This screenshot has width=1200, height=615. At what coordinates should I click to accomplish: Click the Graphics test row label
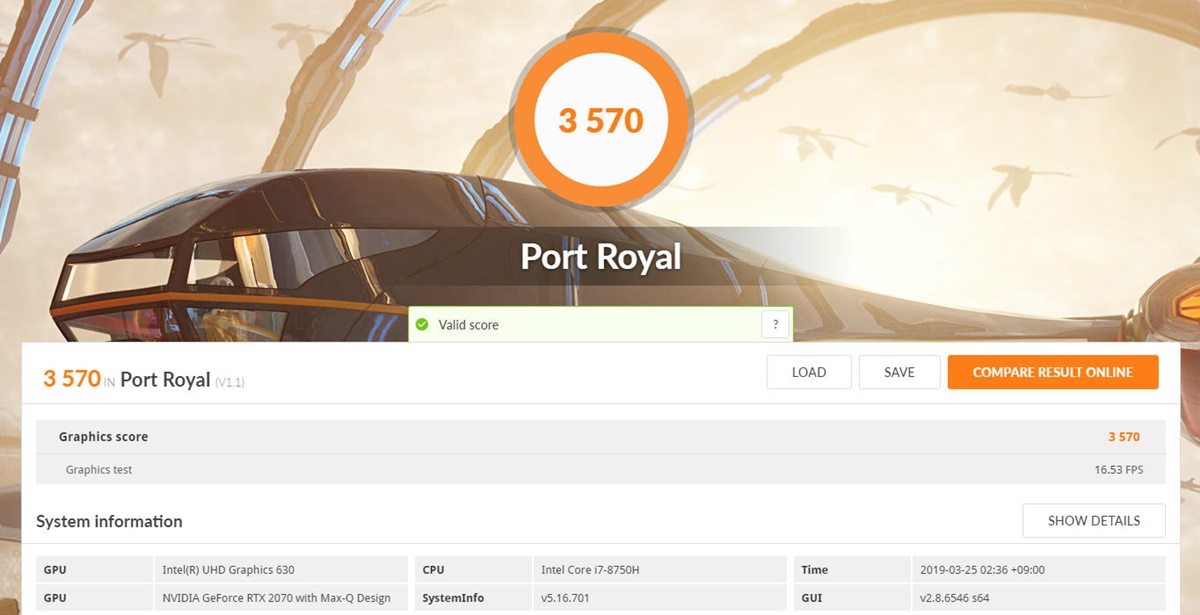coord(99,469)
